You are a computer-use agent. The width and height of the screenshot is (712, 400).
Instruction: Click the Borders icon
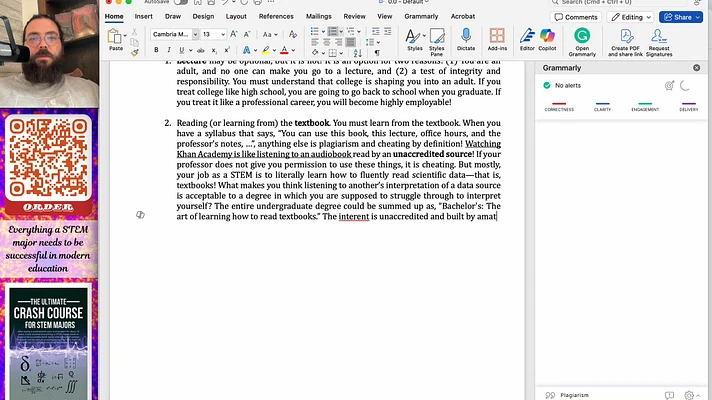pos(333,53)
